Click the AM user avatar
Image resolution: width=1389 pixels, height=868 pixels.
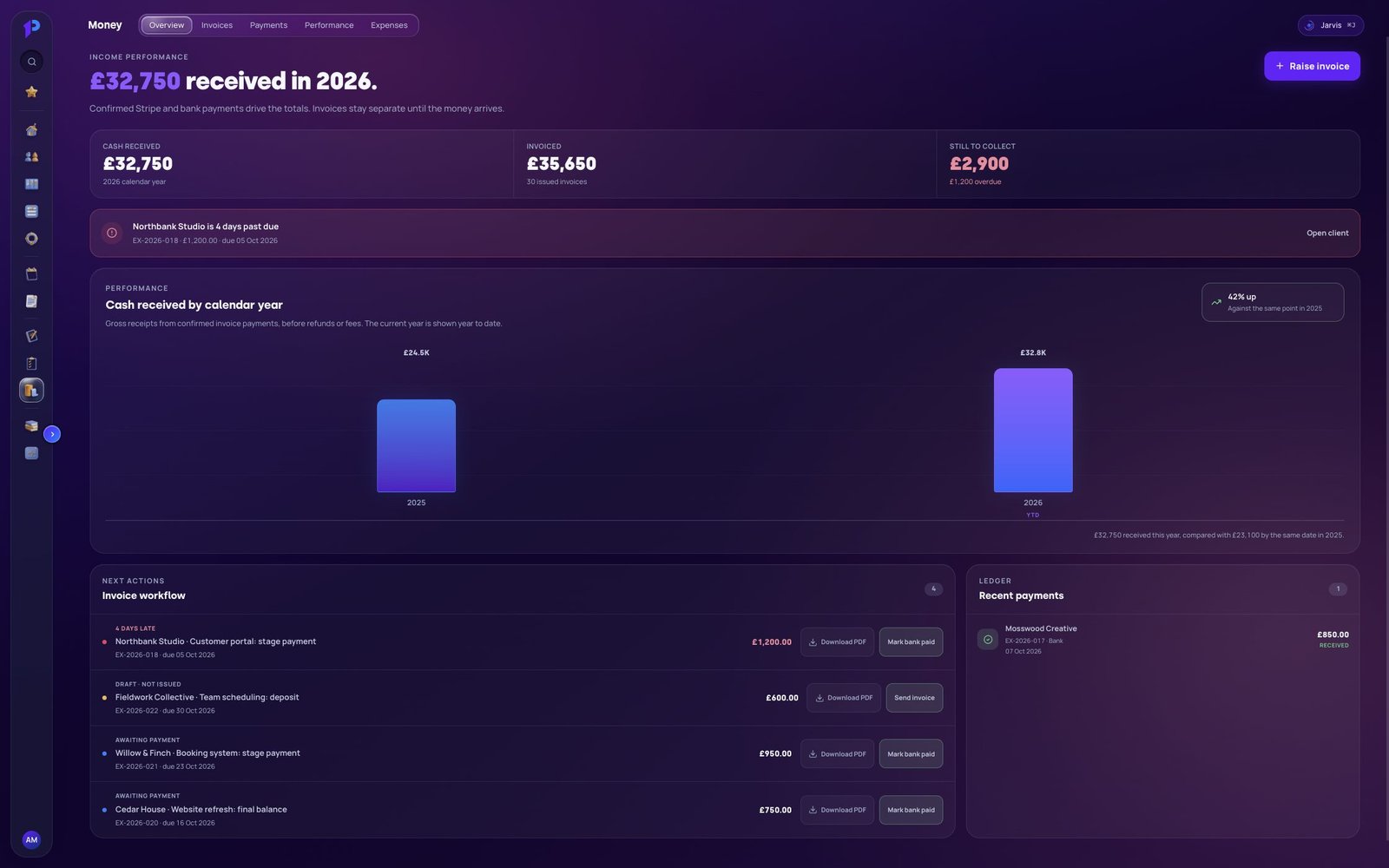[31, 839]
